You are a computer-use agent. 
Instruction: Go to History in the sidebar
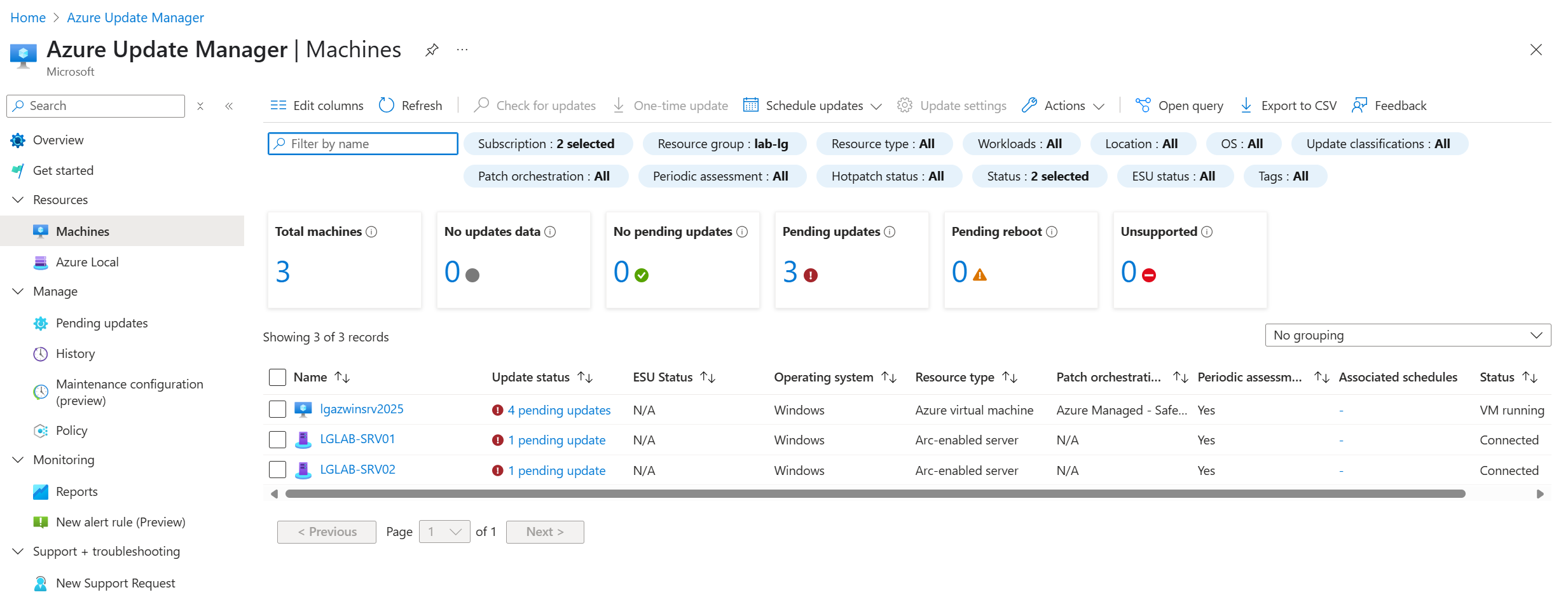pyautogui.click(x=75, y=354)
